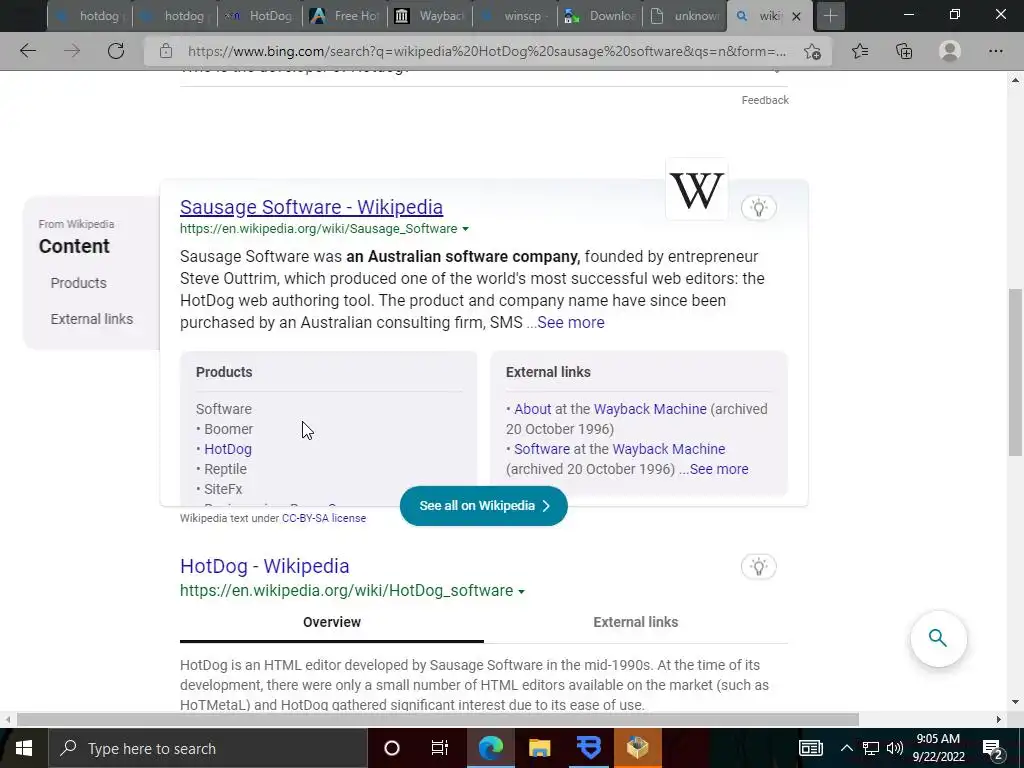Expand See more in External links card
This screenshot has width=1024, height=768.
coord(719,469)
